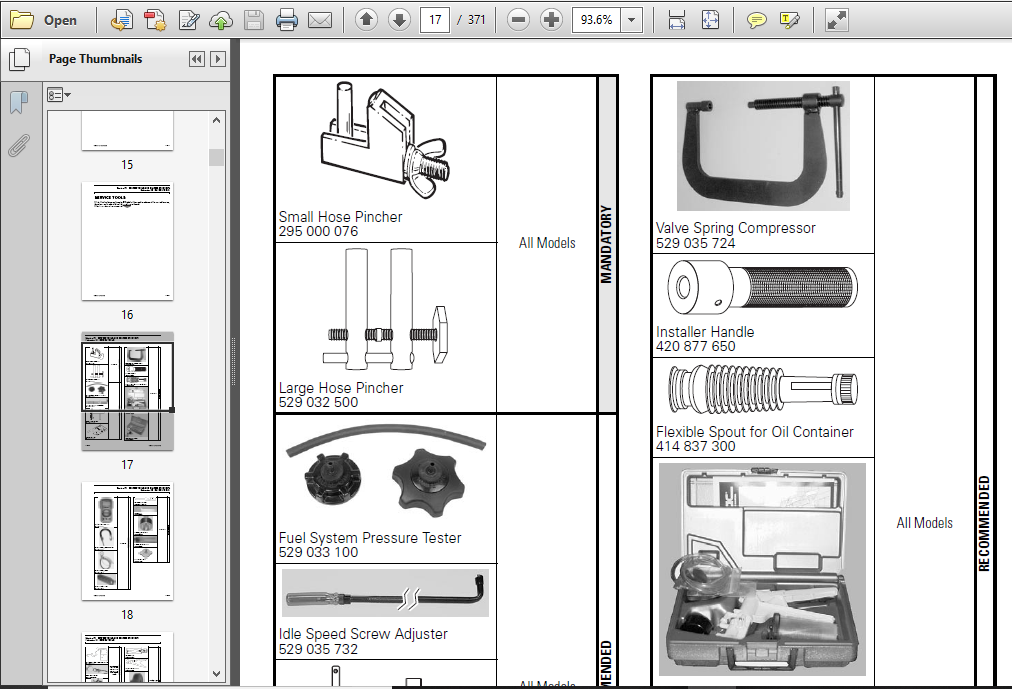Click thumbnail panel scroll up arrow
This screenshot has height=689, width=1012.
216,120
